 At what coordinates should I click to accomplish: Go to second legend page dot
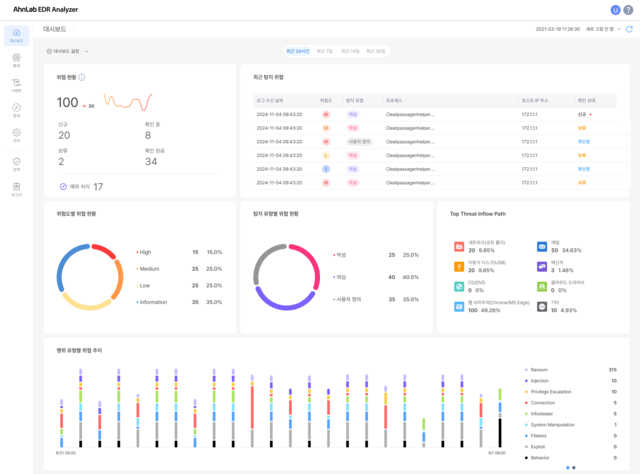[x=574, y=467]
